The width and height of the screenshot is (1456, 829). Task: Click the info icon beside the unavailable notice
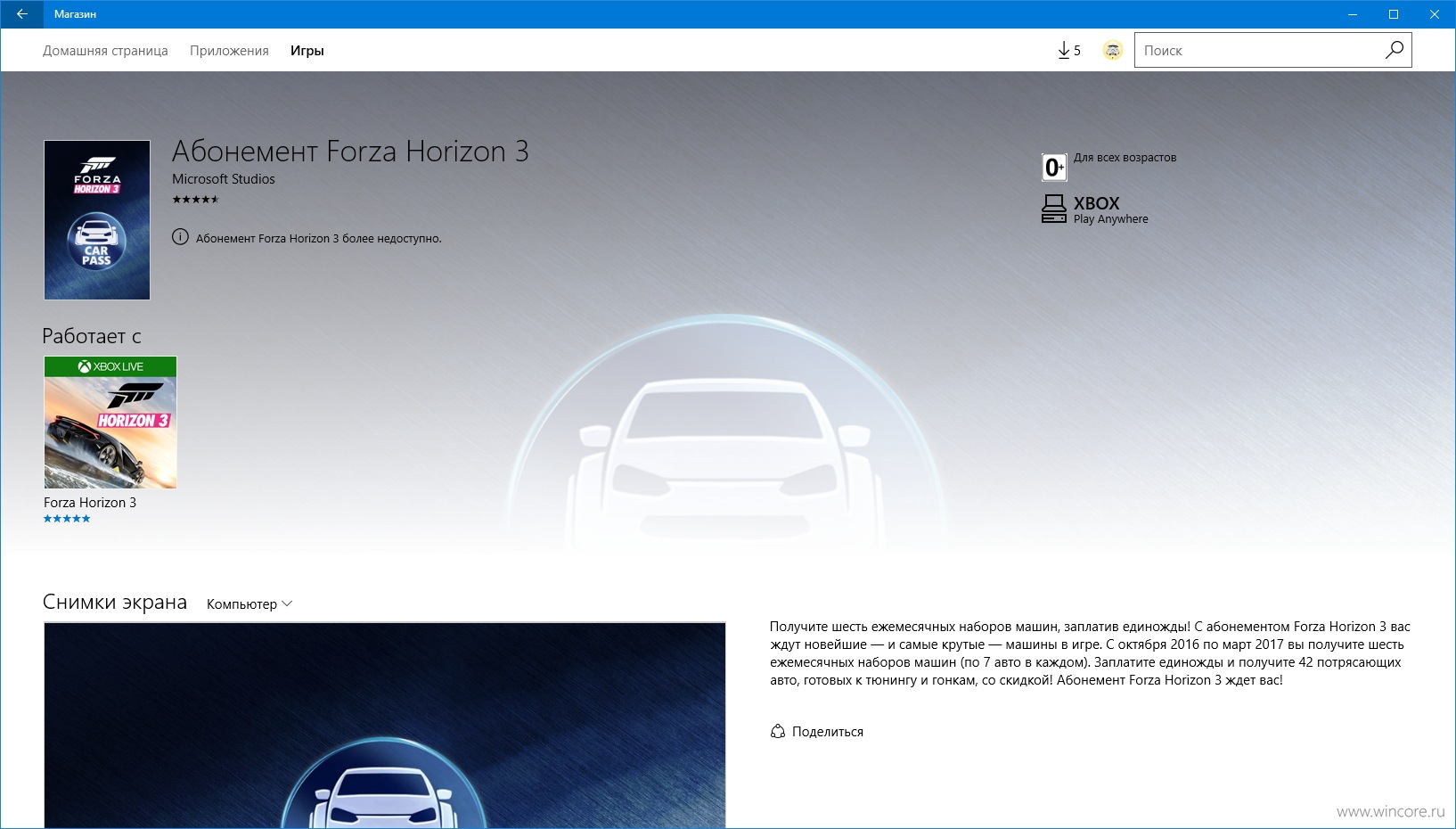(180, 237)
